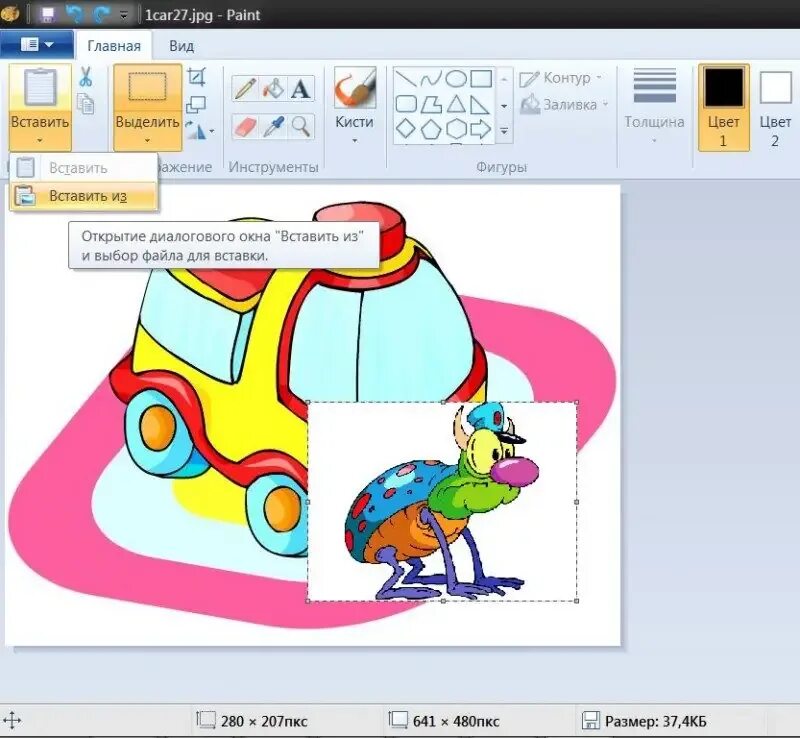The width and height of the screenshot is (800, 738).
Task: Choose the Oval shape
Action: point(456,79)
